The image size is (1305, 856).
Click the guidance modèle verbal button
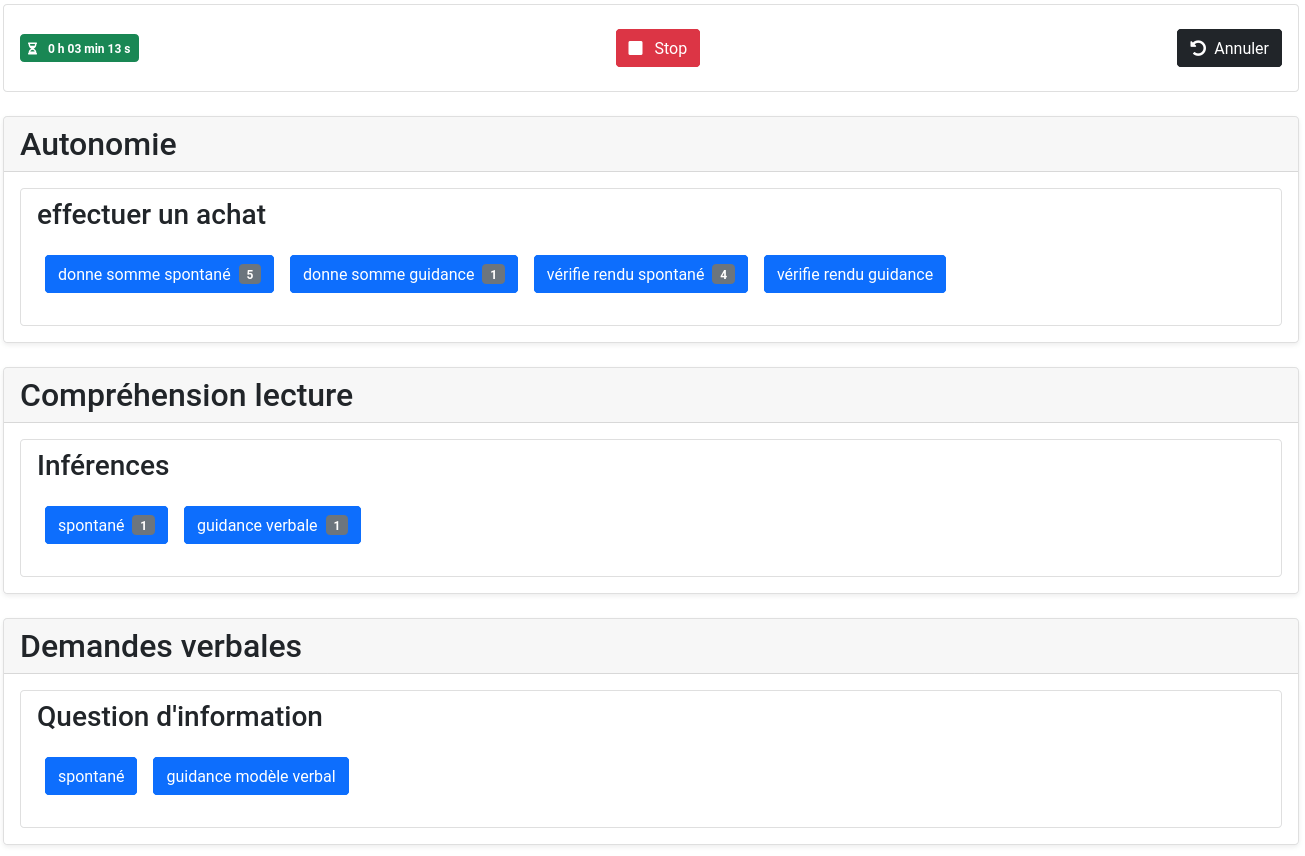coord(251,776)
